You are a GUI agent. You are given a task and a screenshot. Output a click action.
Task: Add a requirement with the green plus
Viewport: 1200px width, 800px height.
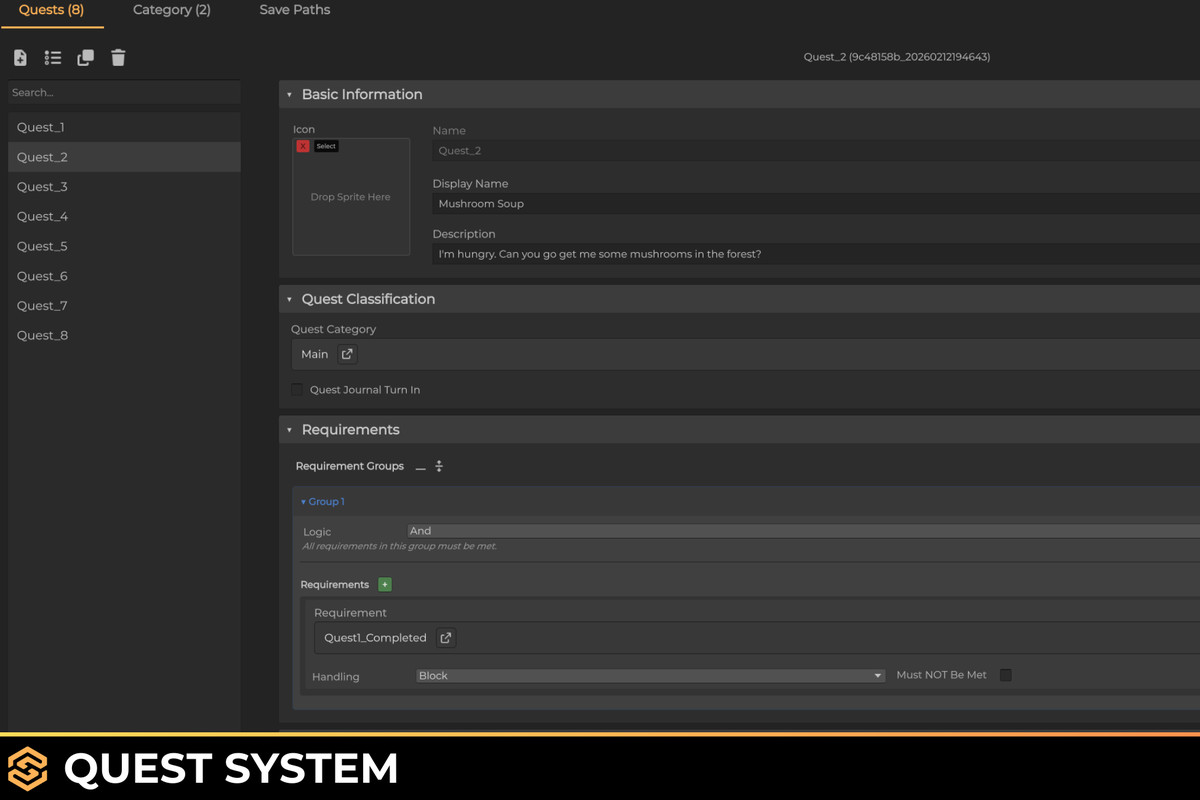pos(385,584)
